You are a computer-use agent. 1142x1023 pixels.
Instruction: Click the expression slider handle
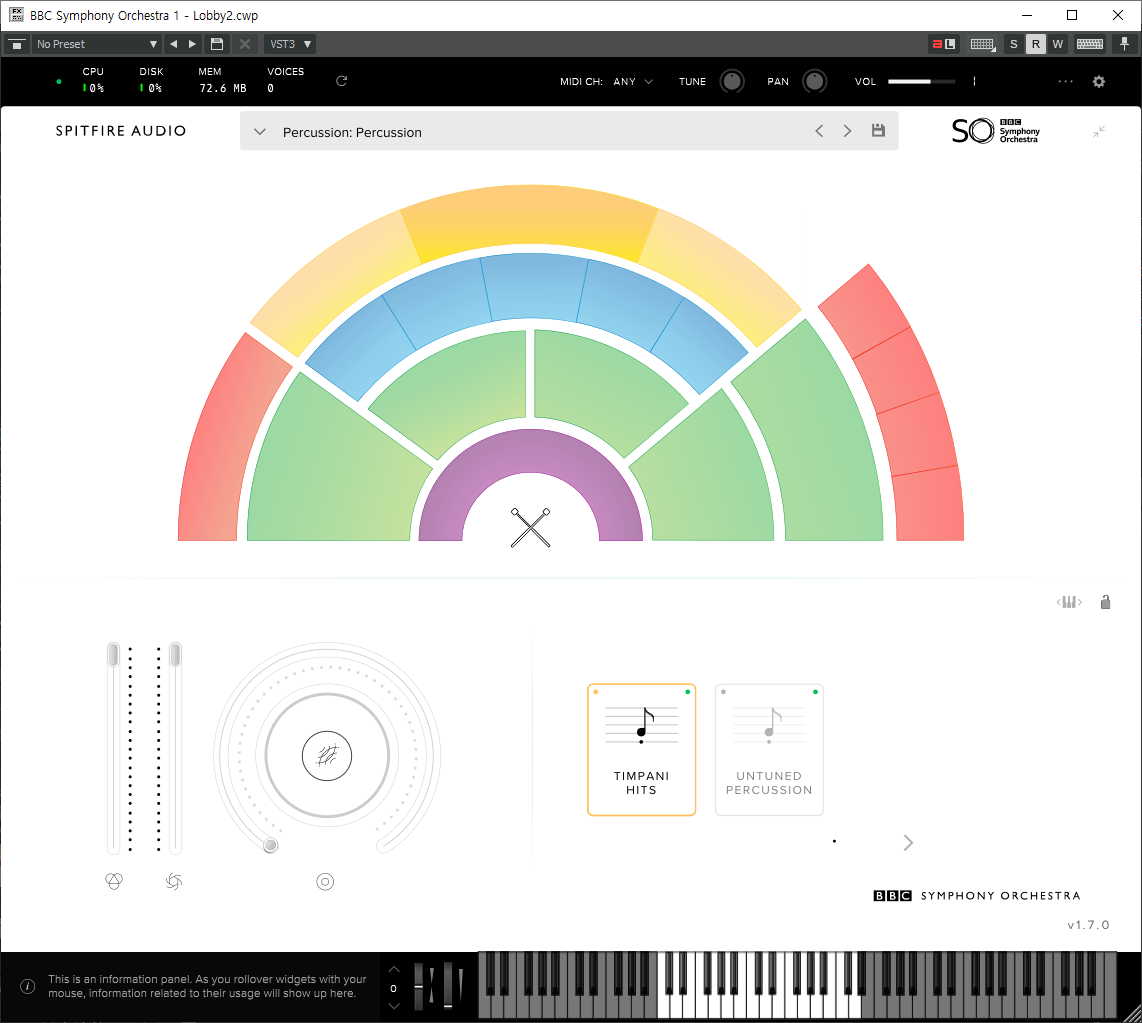coord(114,655)
